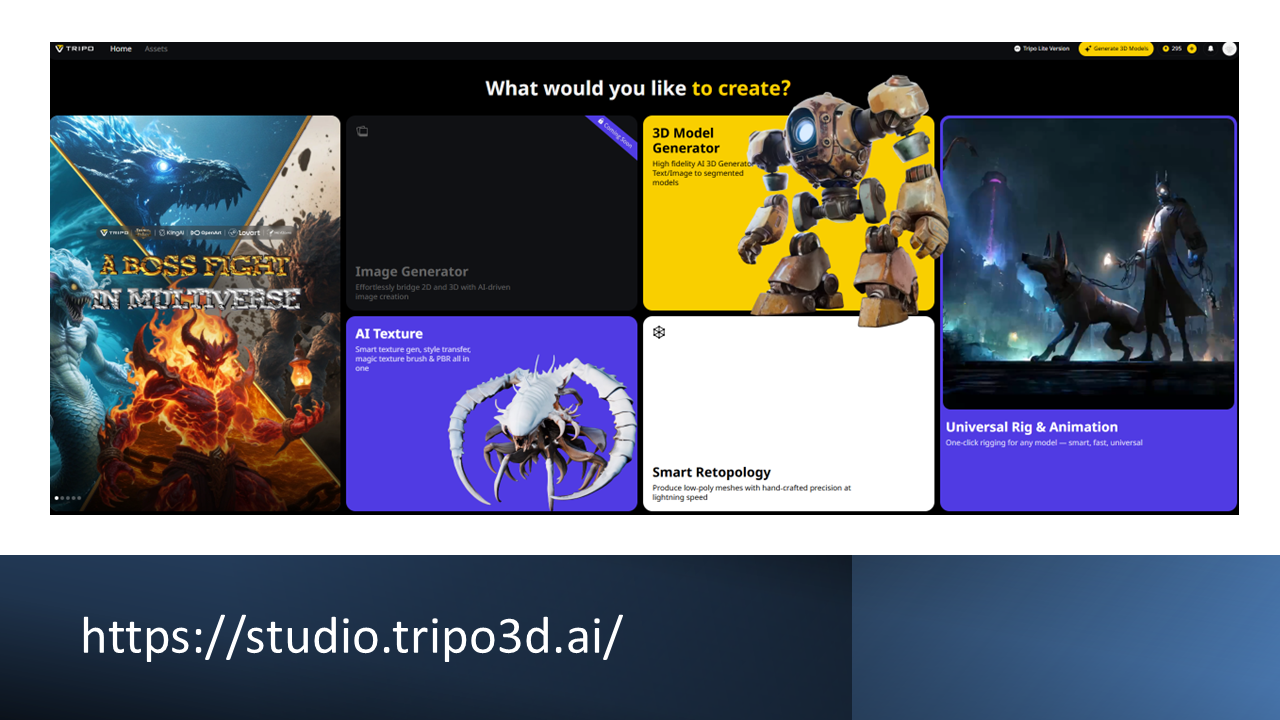Click the white scorpion creature model

coord(541,431)
